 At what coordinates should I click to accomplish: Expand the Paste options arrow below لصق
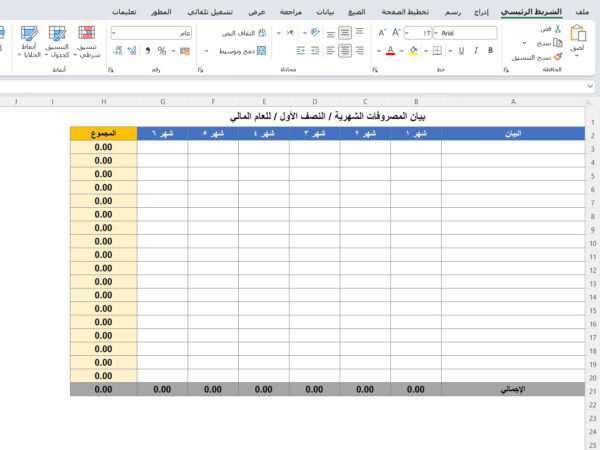pos(577,56)
